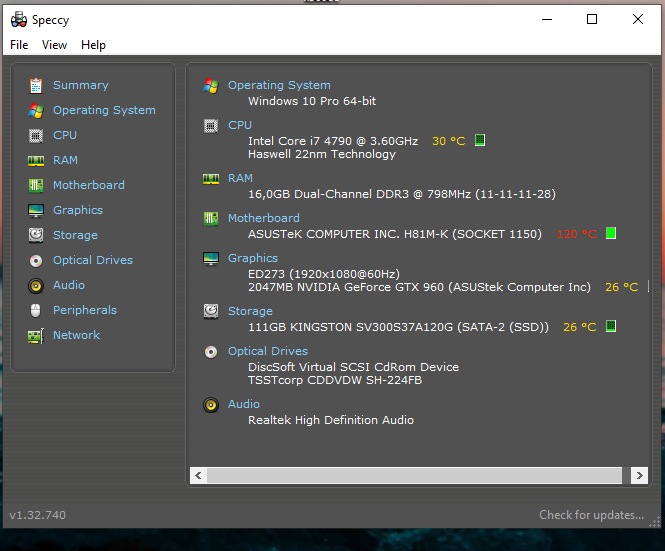Open the Help menu
This screenshot has height=551, width=665.
pos(93,45)
